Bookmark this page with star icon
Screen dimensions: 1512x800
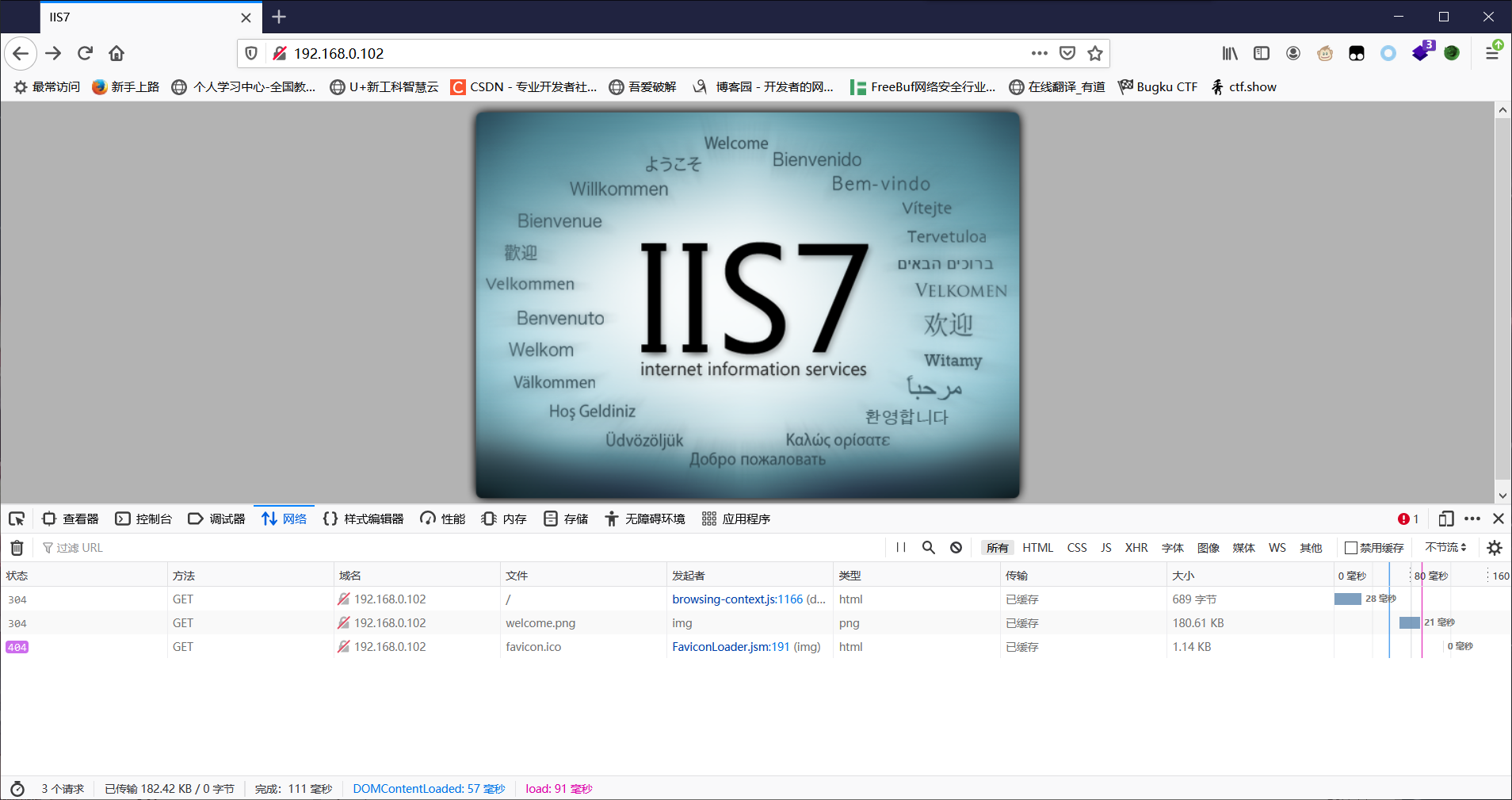tap(1095, 53)
